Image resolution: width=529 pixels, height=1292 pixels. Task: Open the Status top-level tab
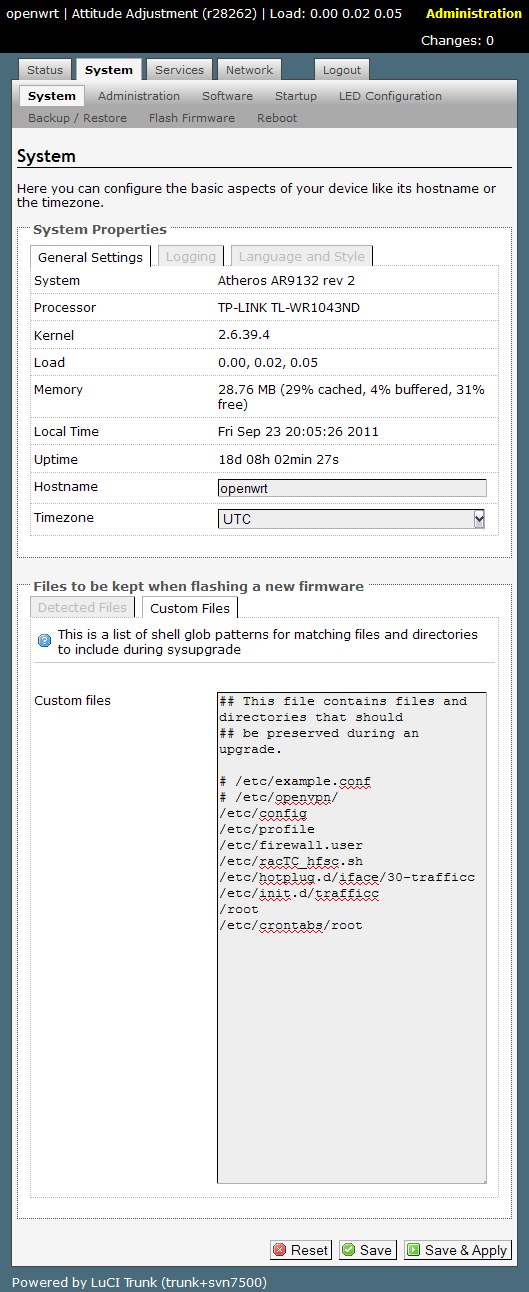tap(45, 70)
